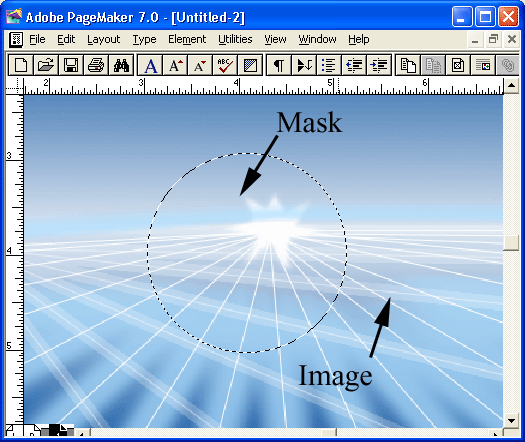The height and width of the screenshot is (442, 525).
Task: Click the Print toolbar icon
Action: click(x=96, y=65)
